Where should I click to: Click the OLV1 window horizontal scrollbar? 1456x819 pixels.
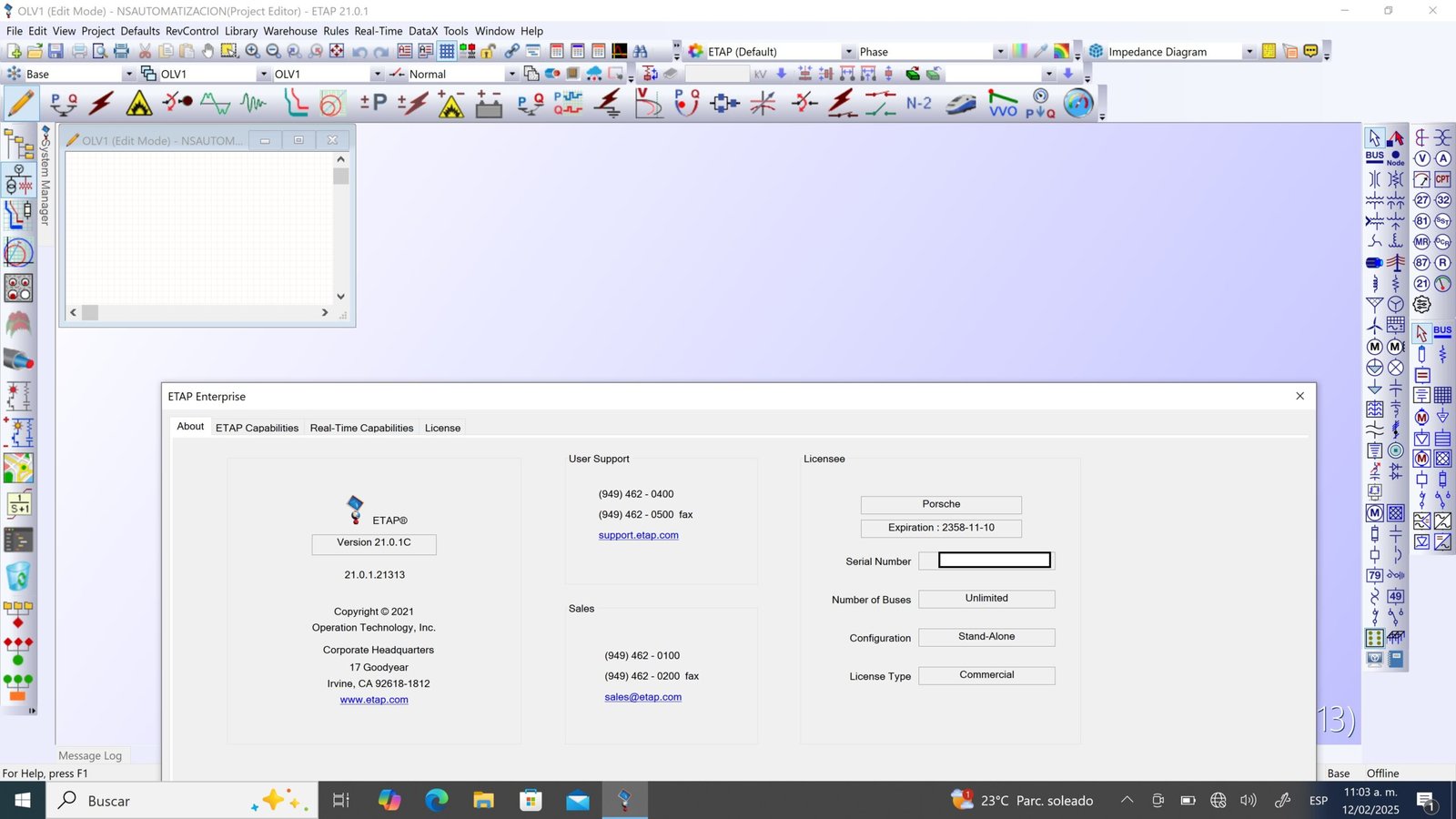[198, 312]
